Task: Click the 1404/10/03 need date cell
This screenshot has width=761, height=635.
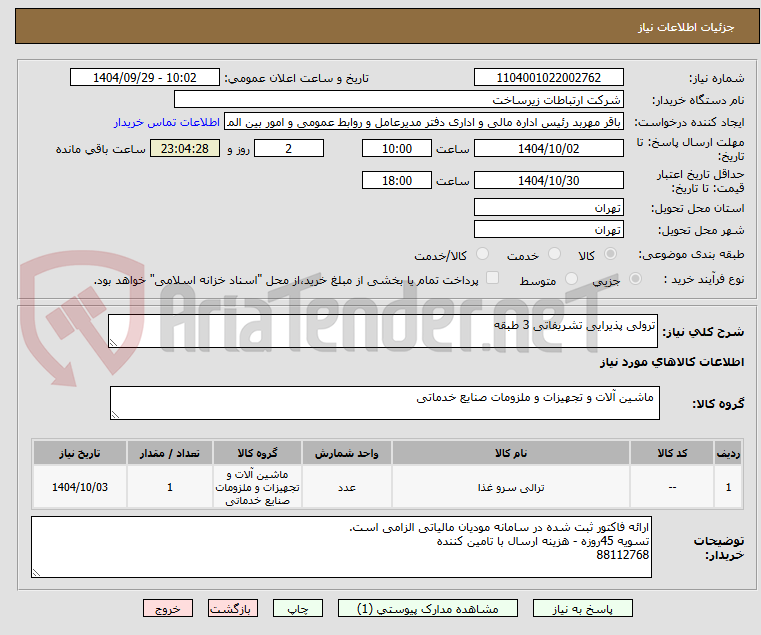Action: 80,487
